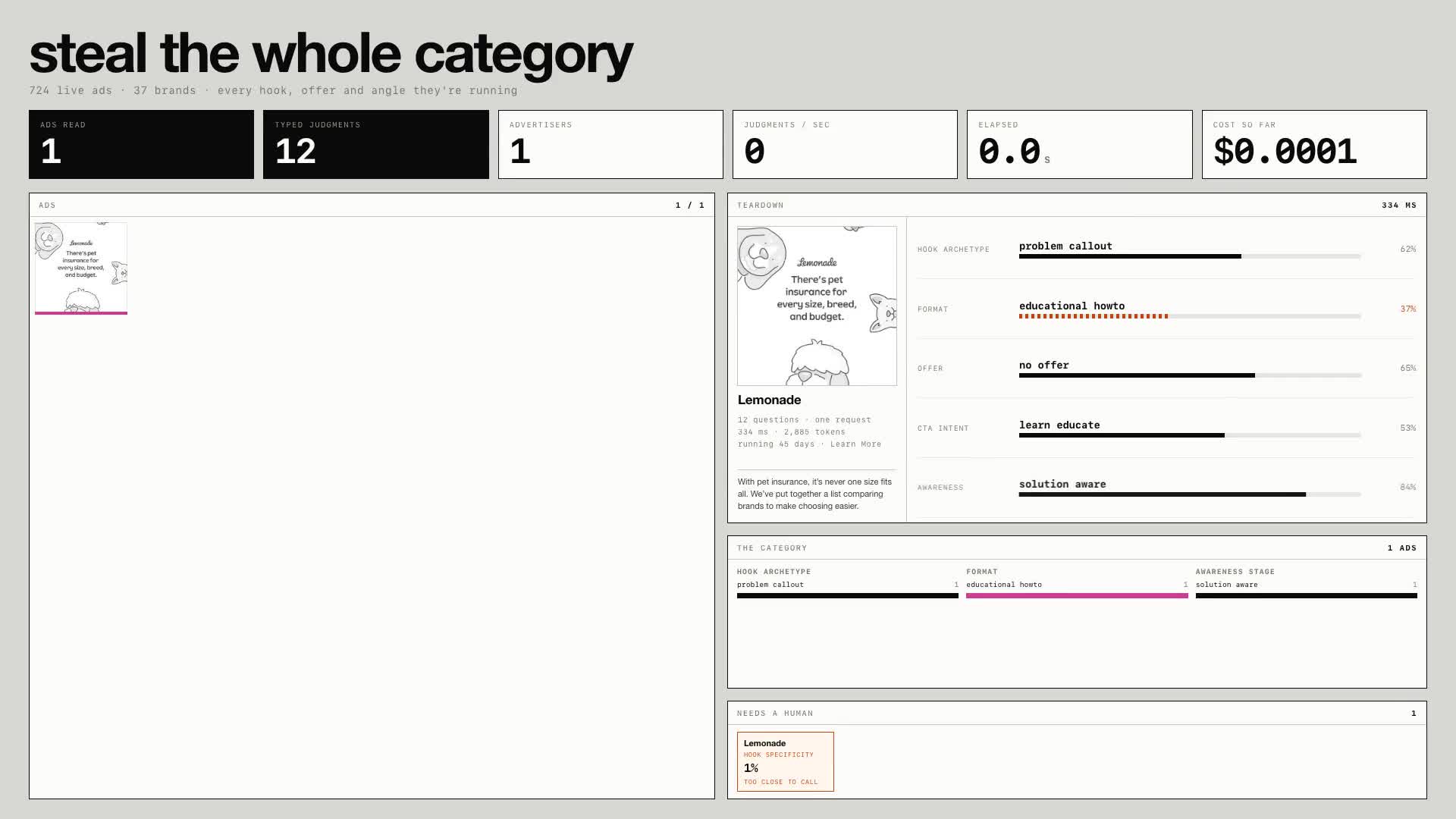Click the orange '37%' format value
The height and width of the screenshot is (819, 1456).
1408,309
